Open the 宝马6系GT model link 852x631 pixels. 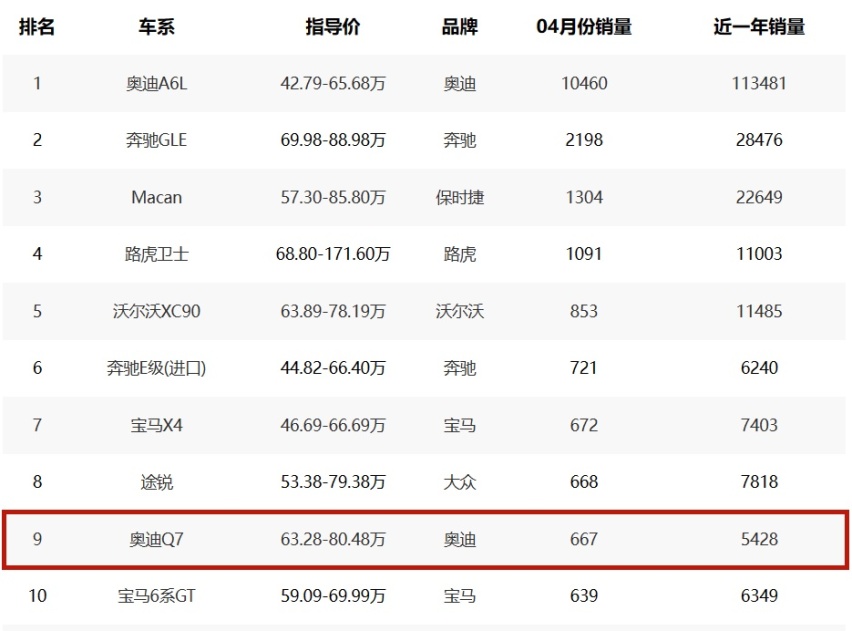(x=156, y=596)
